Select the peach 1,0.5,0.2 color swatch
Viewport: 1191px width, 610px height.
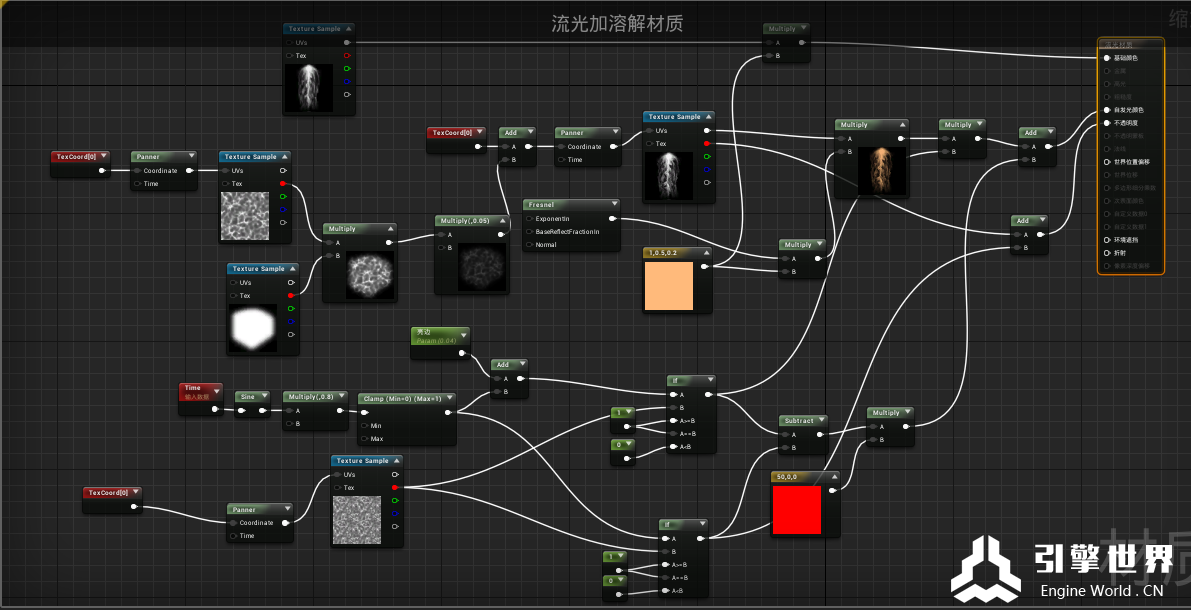coord(669,286)
